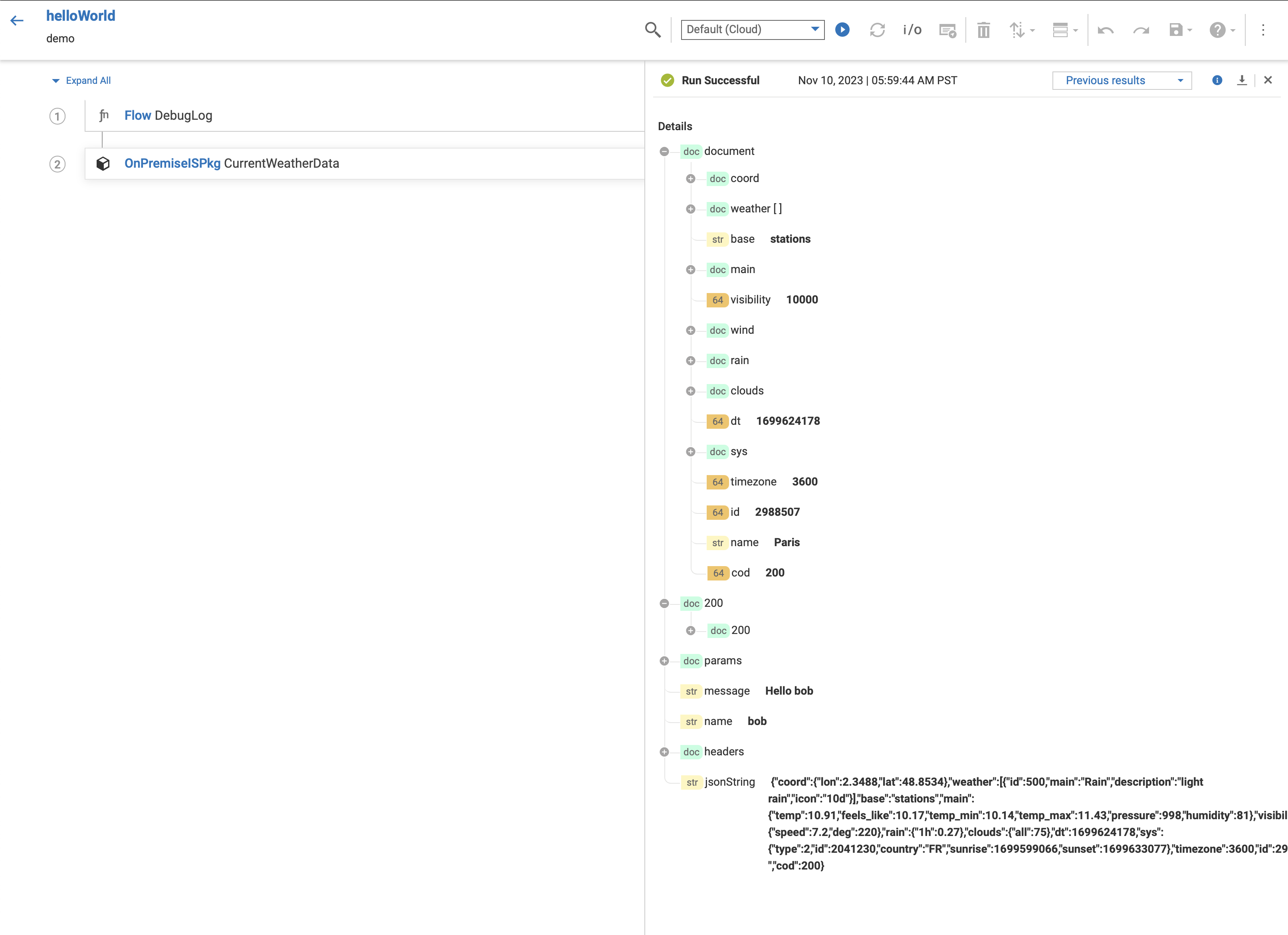View run details via the info icon
1288x935 pixels.
click(1217, 80)
